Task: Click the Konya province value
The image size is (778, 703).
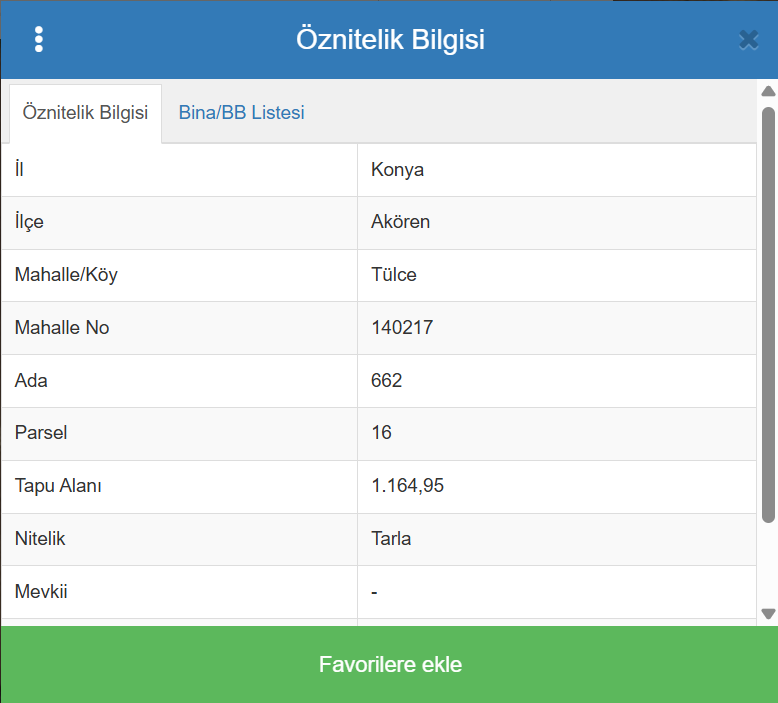Action: (397, 170)
